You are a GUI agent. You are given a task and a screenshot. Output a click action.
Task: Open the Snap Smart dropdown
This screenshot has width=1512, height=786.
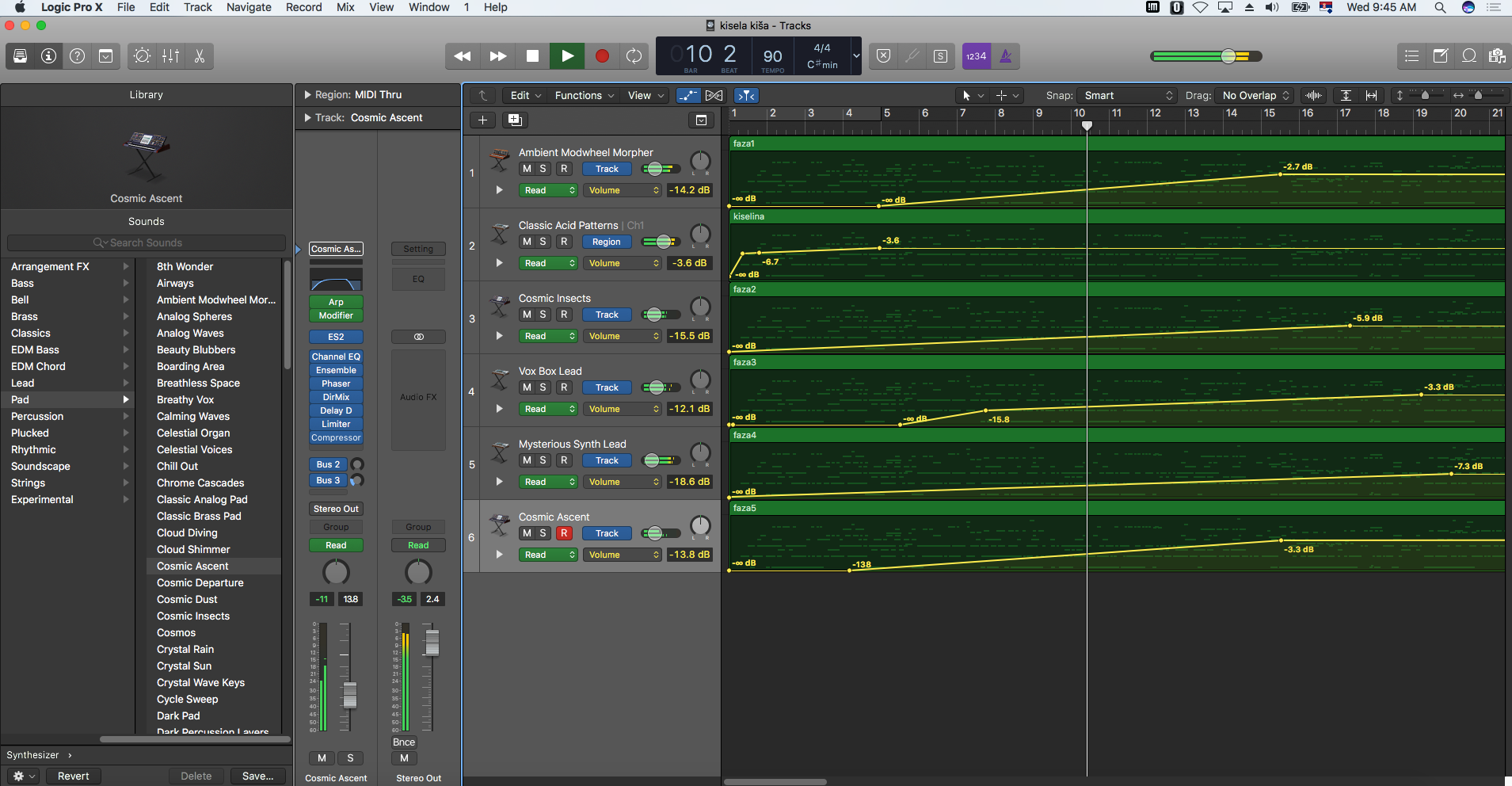[x=1128, y=95]
